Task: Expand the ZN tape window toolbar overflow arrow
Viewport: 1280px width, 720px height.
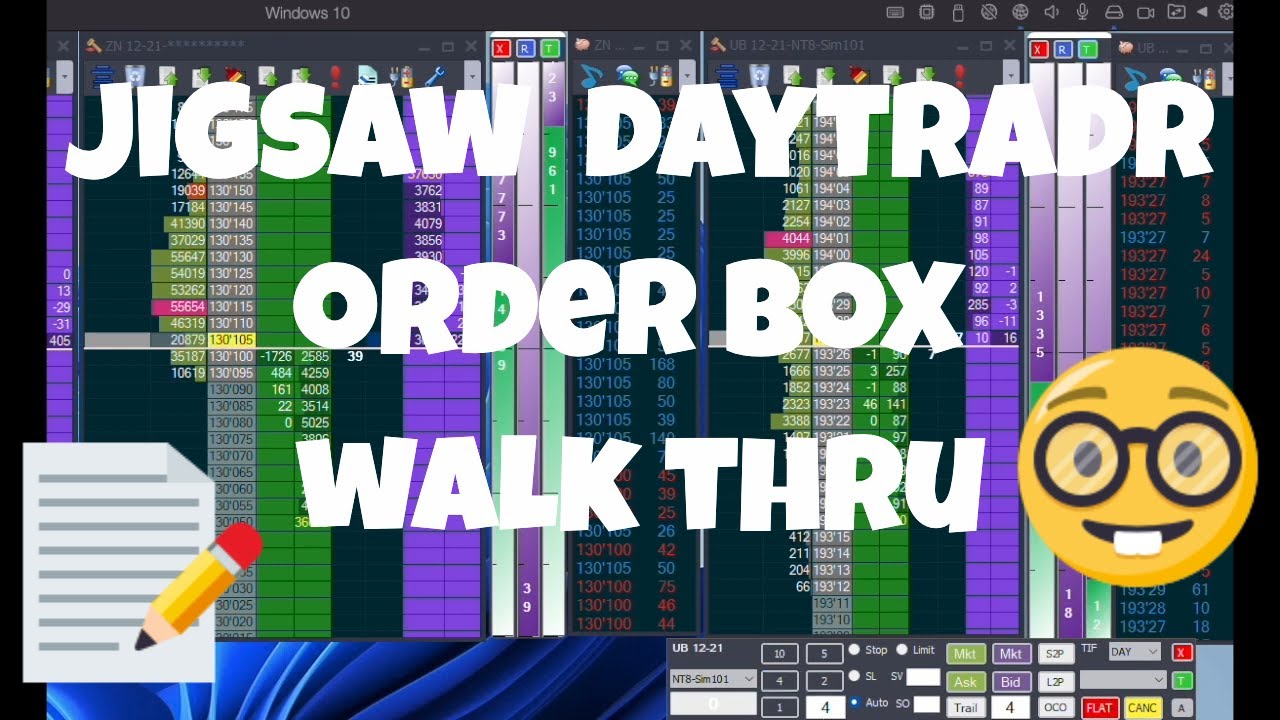Action: [686, 76]
